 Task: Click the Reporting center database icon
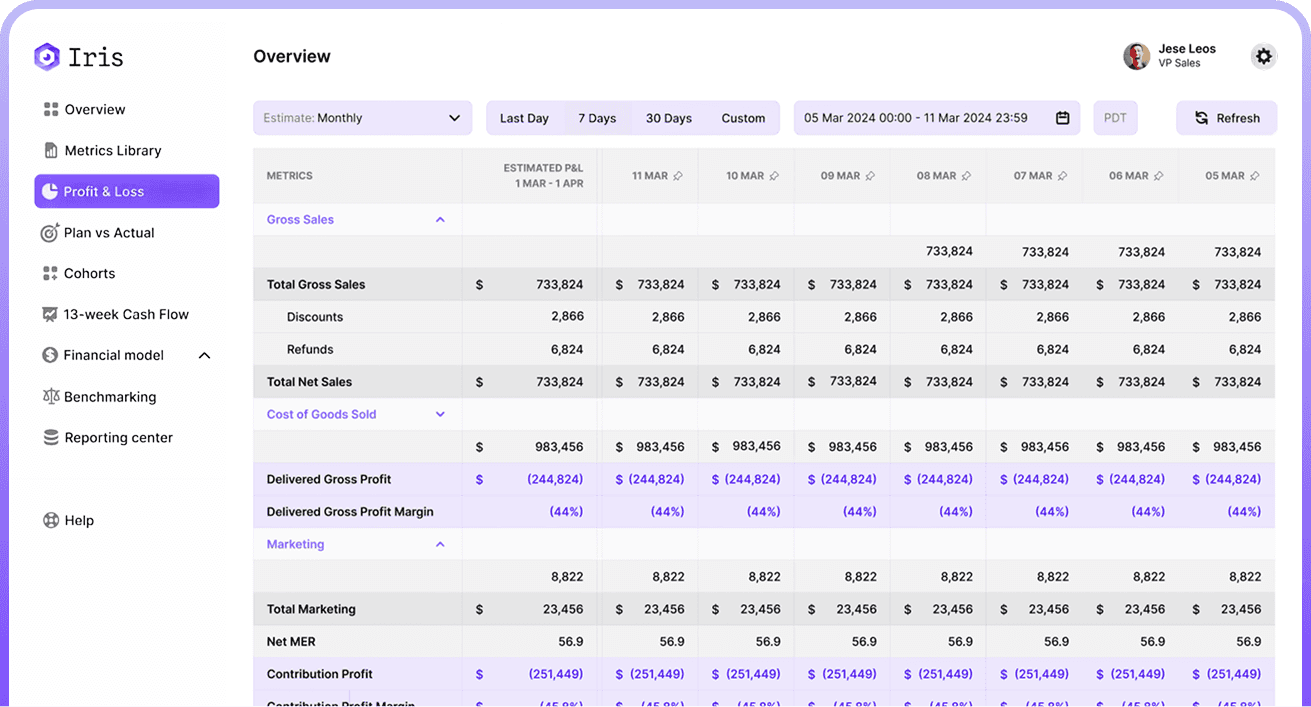pos(51,438)
